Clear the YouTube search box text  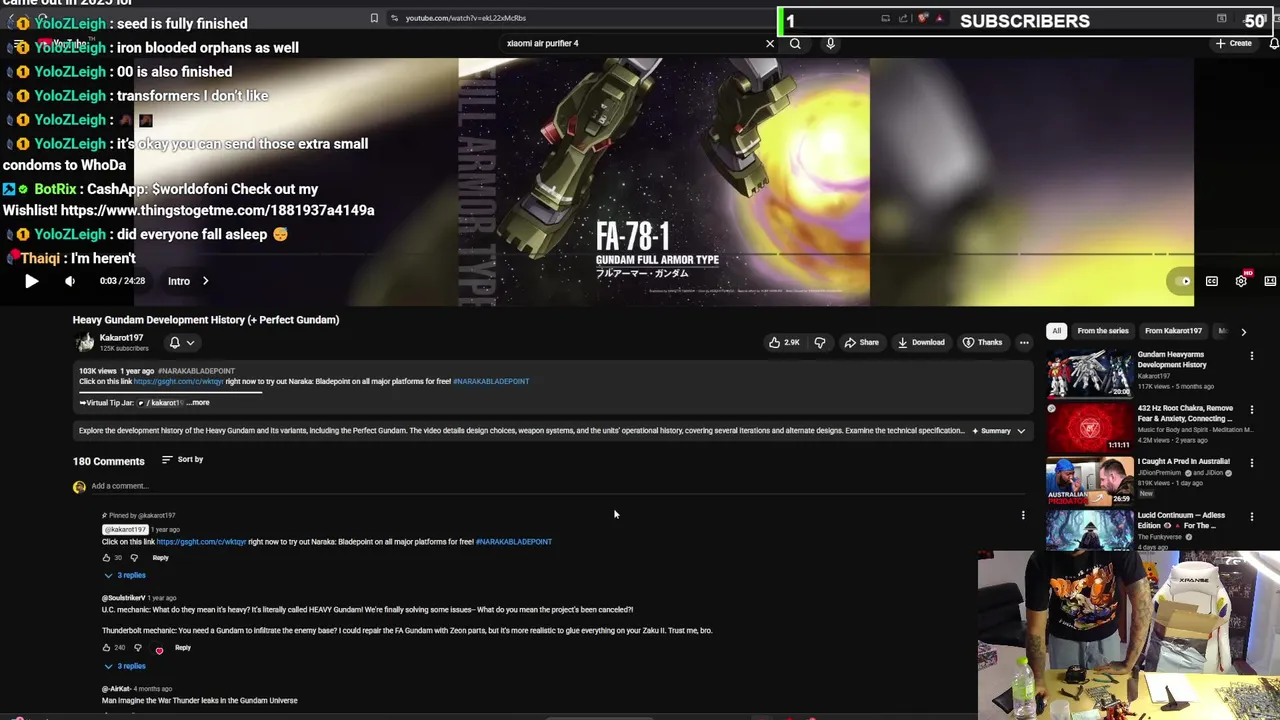pos(770,43)
